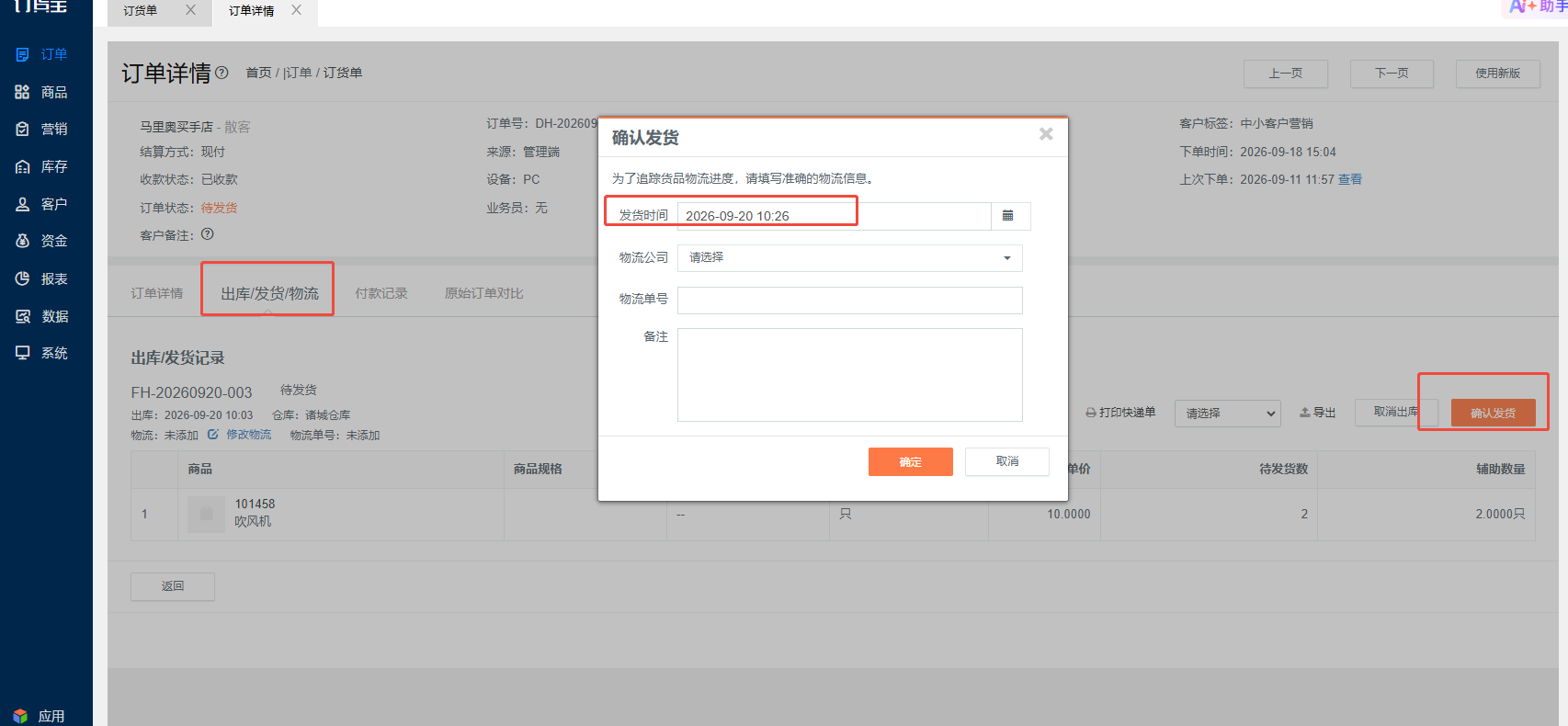The width and height of the screenshot is (1568, 726).
Task: Open the 订单 sidebar icon
Action: coord(23,54)
